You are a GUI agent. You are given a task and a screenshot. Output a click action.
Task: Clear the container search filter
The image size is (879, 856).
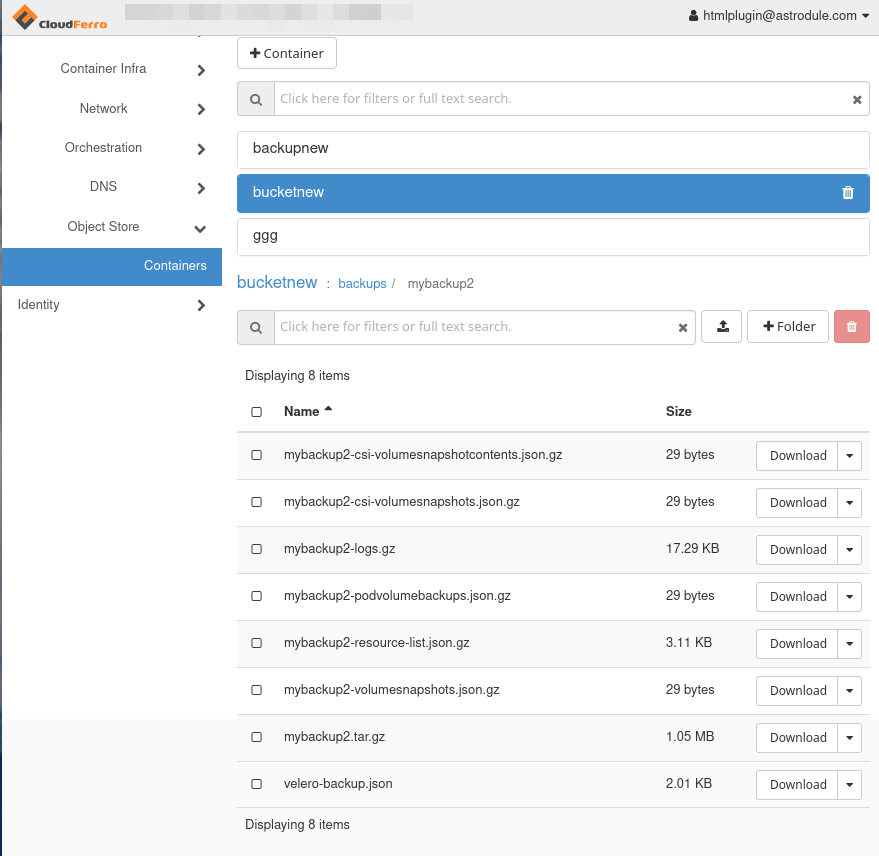pos(857,99)
